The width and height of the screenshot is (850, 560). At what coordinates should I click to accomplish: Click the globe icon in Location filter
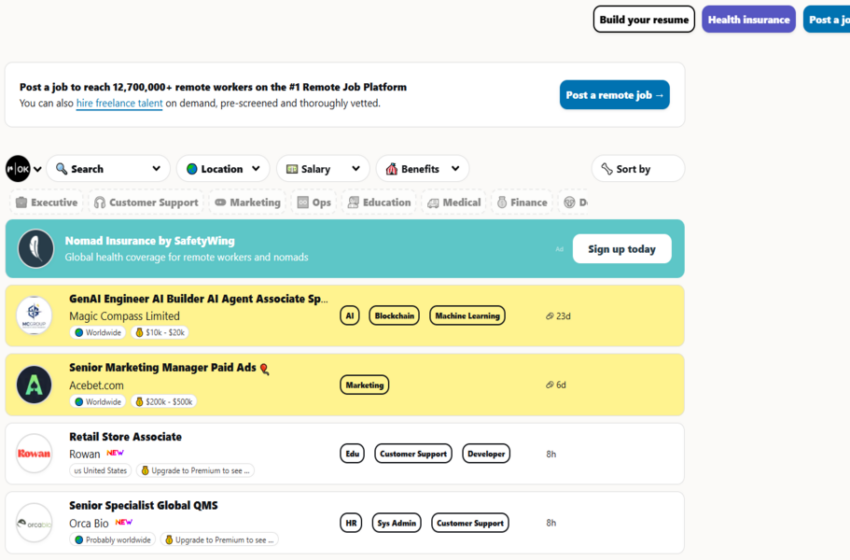coord(192,169)
